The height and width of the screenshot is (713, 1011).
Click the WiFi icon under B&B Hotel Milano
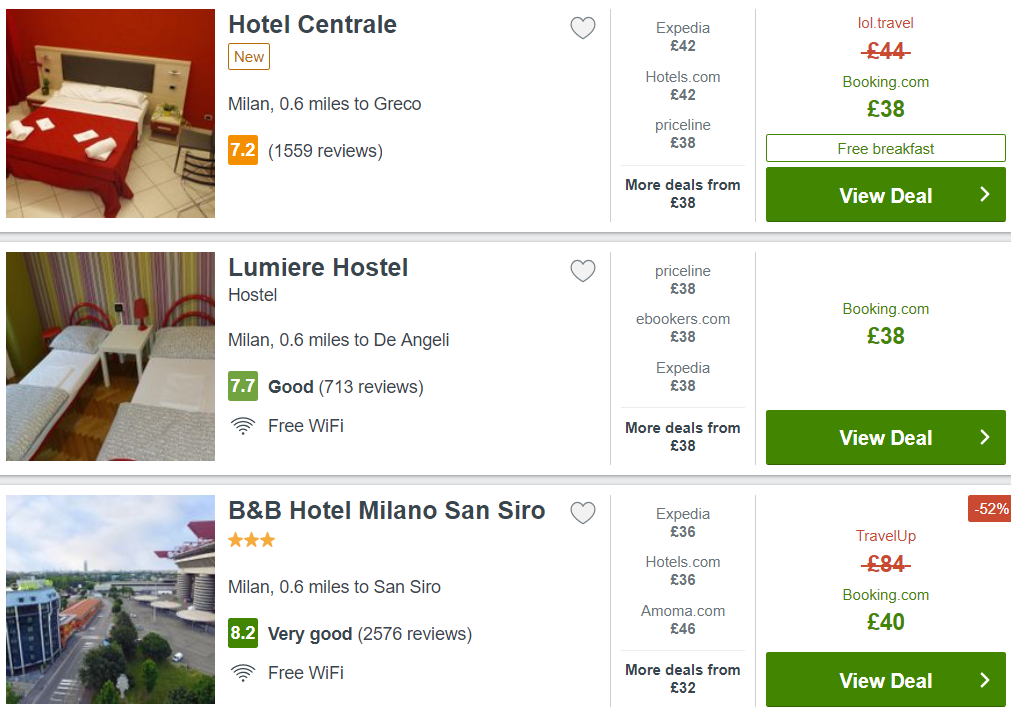[243, 673]
